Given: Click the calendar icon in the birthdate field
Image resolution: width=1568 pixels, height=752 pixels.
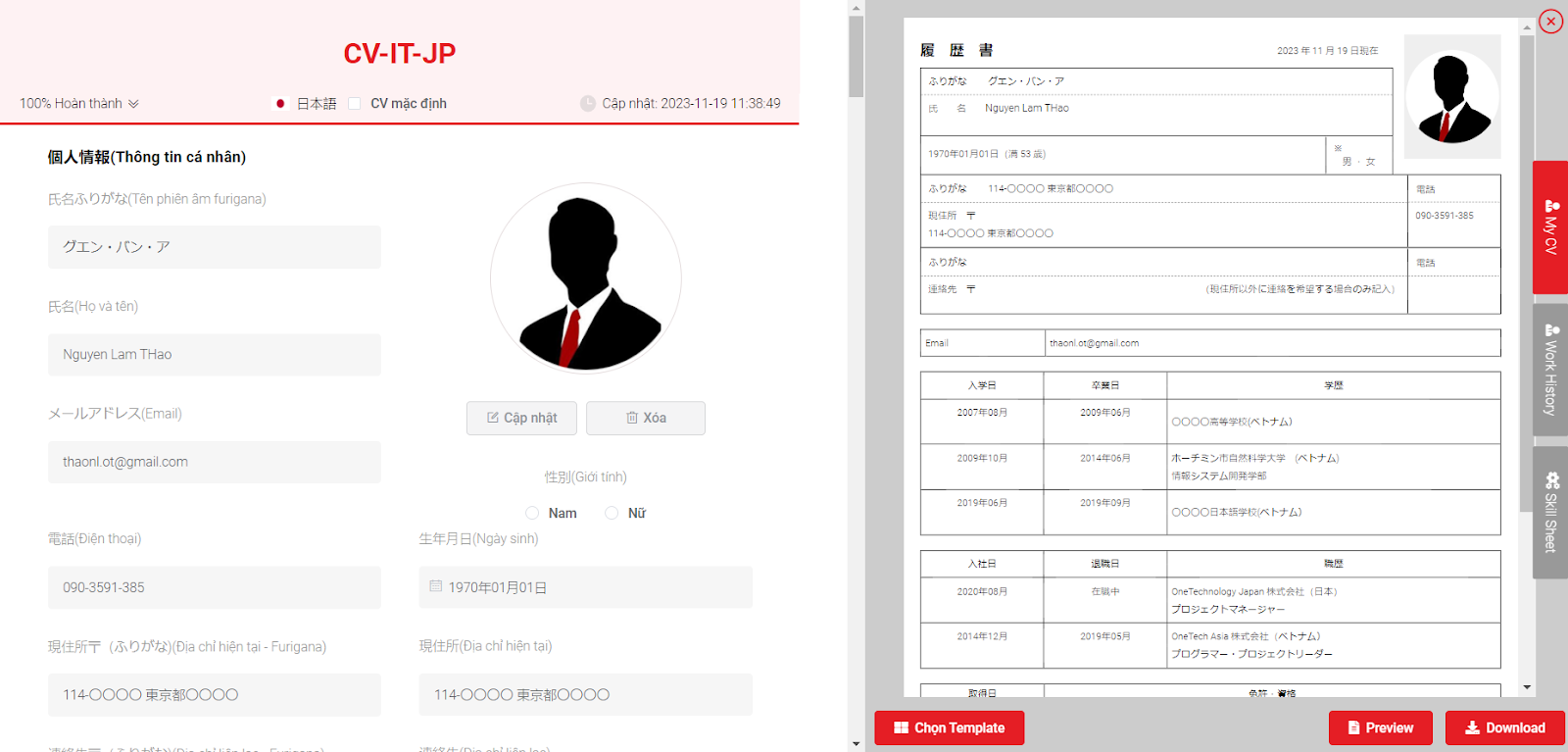Looking at the screenshot, I should 436,586.
